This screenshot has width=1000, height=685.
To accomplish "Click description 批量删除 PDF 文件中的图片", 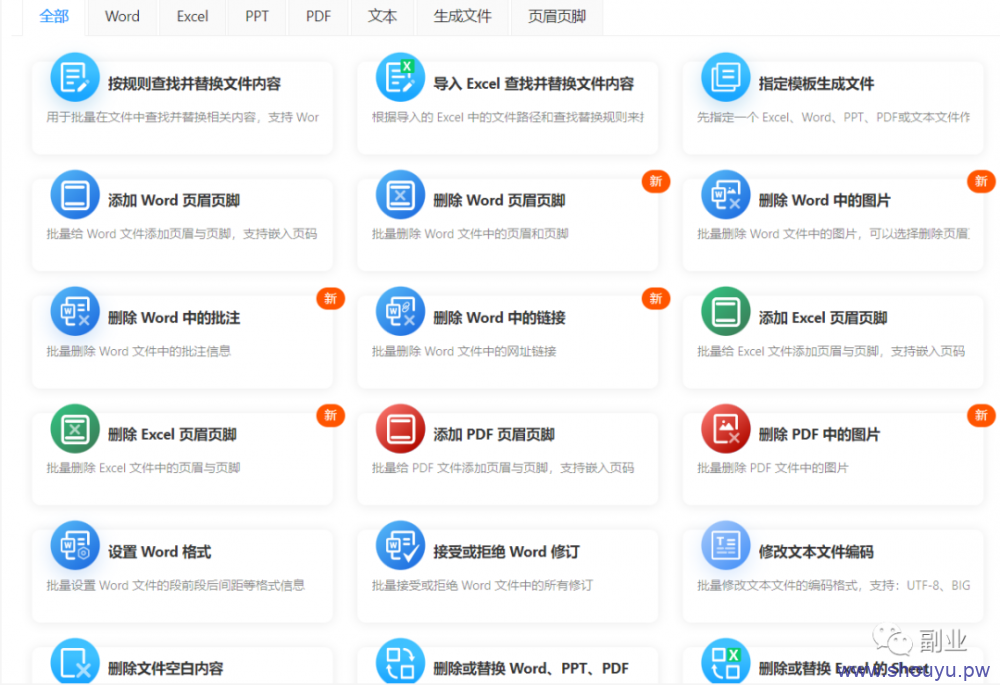I will [773, 468].
